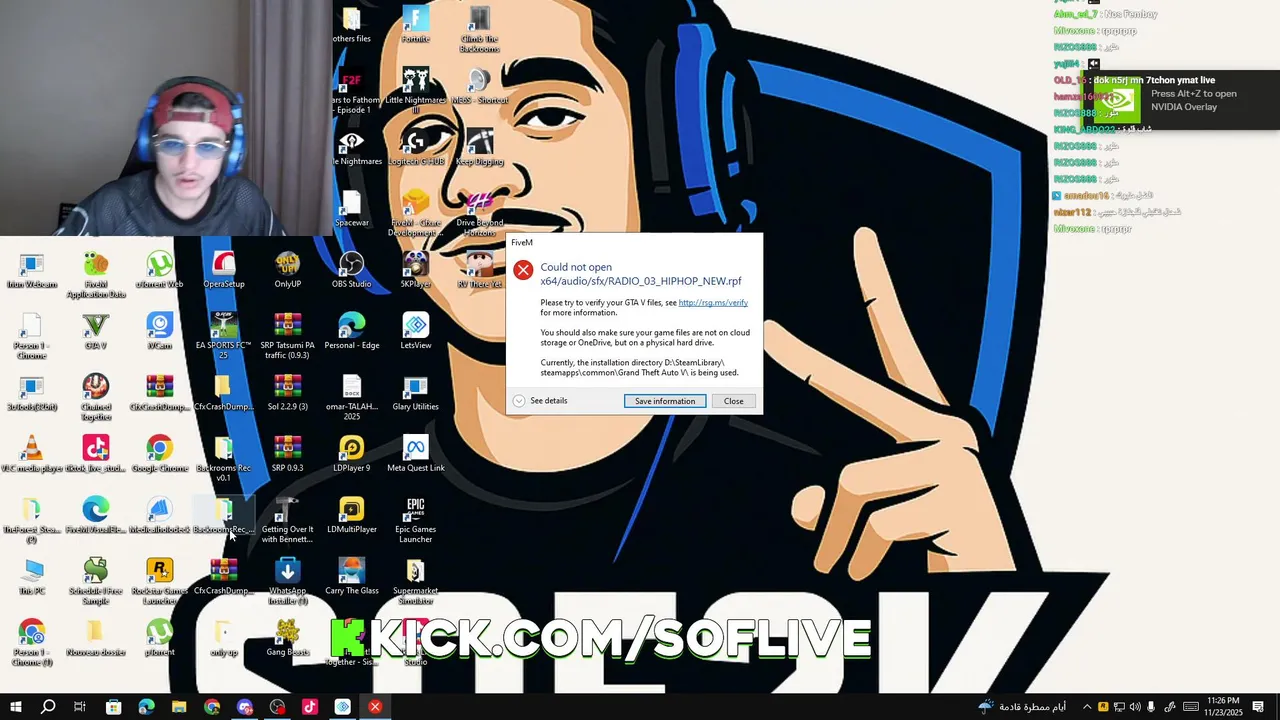
Task: Open Task View on the taskbar
Action: coord(79,707)
